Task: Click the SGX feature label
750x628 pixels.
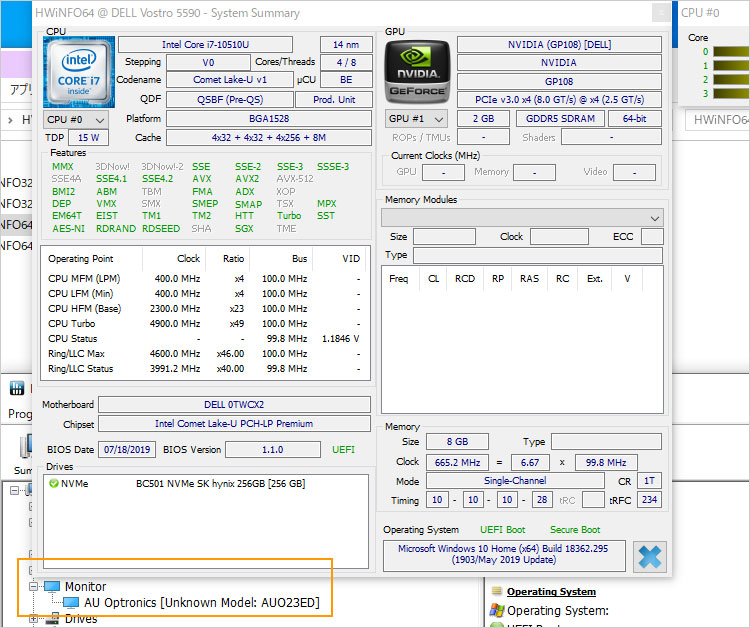Action: coord(244,229)
